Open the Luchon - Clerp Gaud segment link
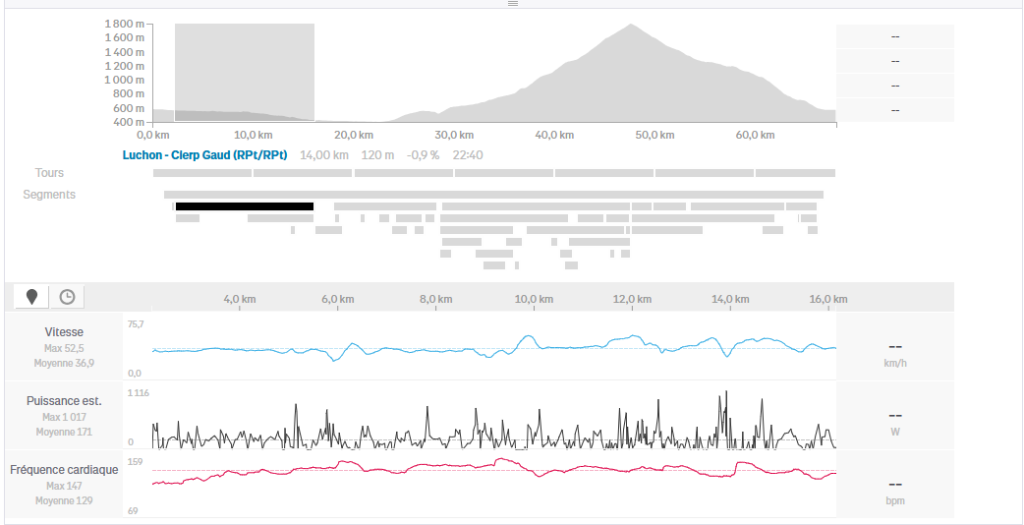The image size is (1024, 525). pos(205,155)
